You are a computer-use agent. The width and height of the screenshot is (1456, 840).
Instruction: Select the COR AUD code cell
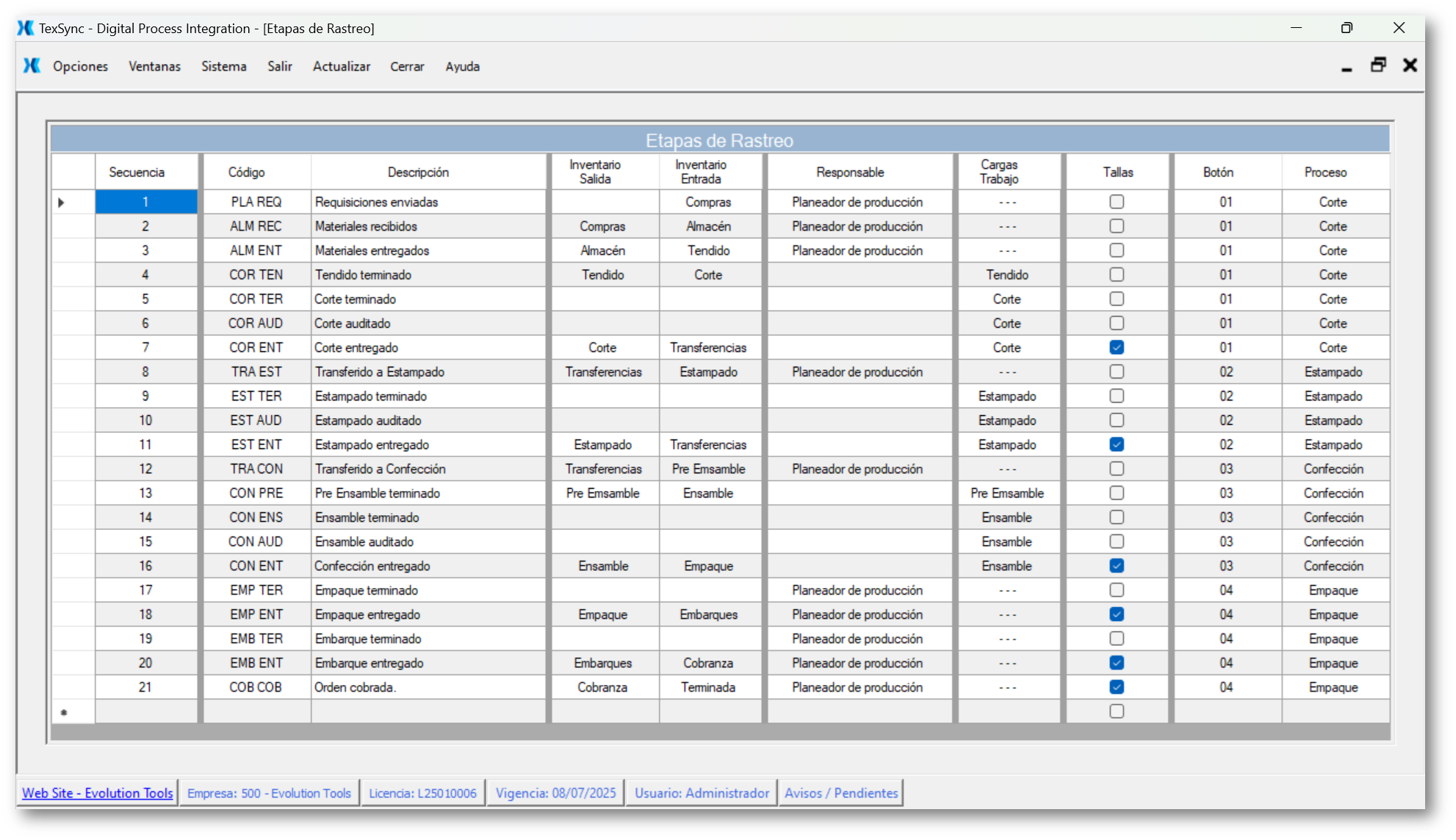255,323
